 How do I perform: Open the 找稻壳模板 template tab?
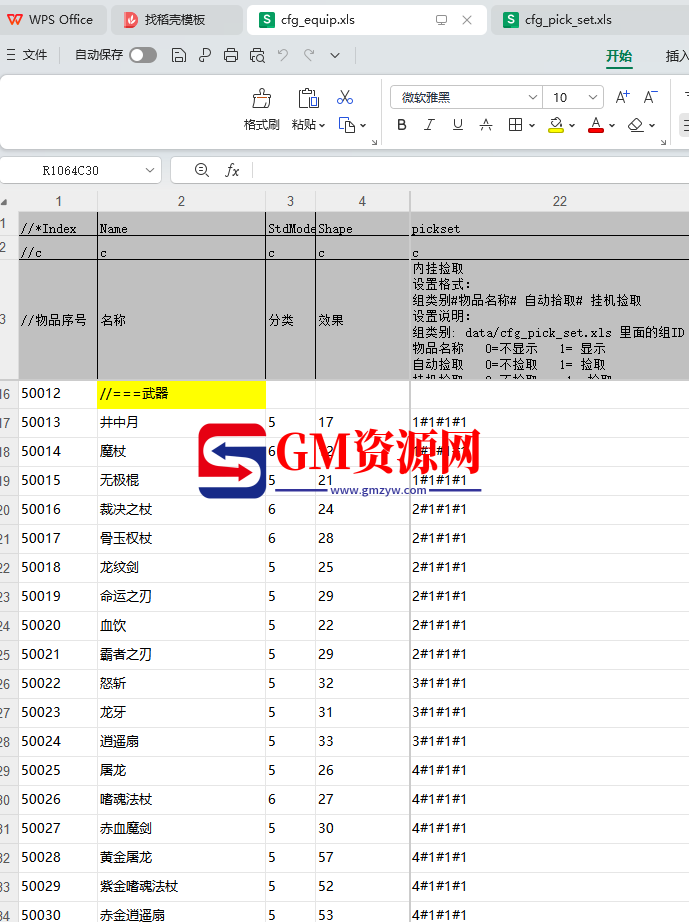(x=174, y=20)
